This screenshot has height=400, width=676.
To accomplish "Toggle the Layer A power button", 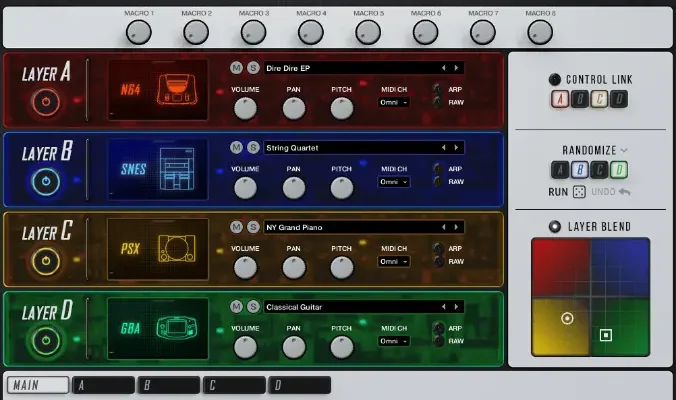I will coord(43,102).
